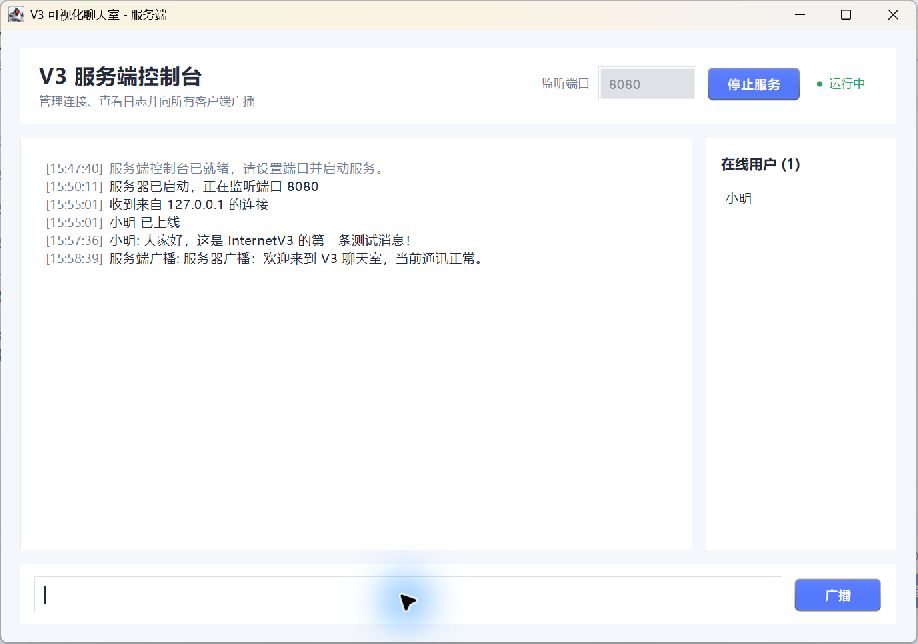
Task: Click log line with InternetV3 test message
Action: [x=228, y=240]
